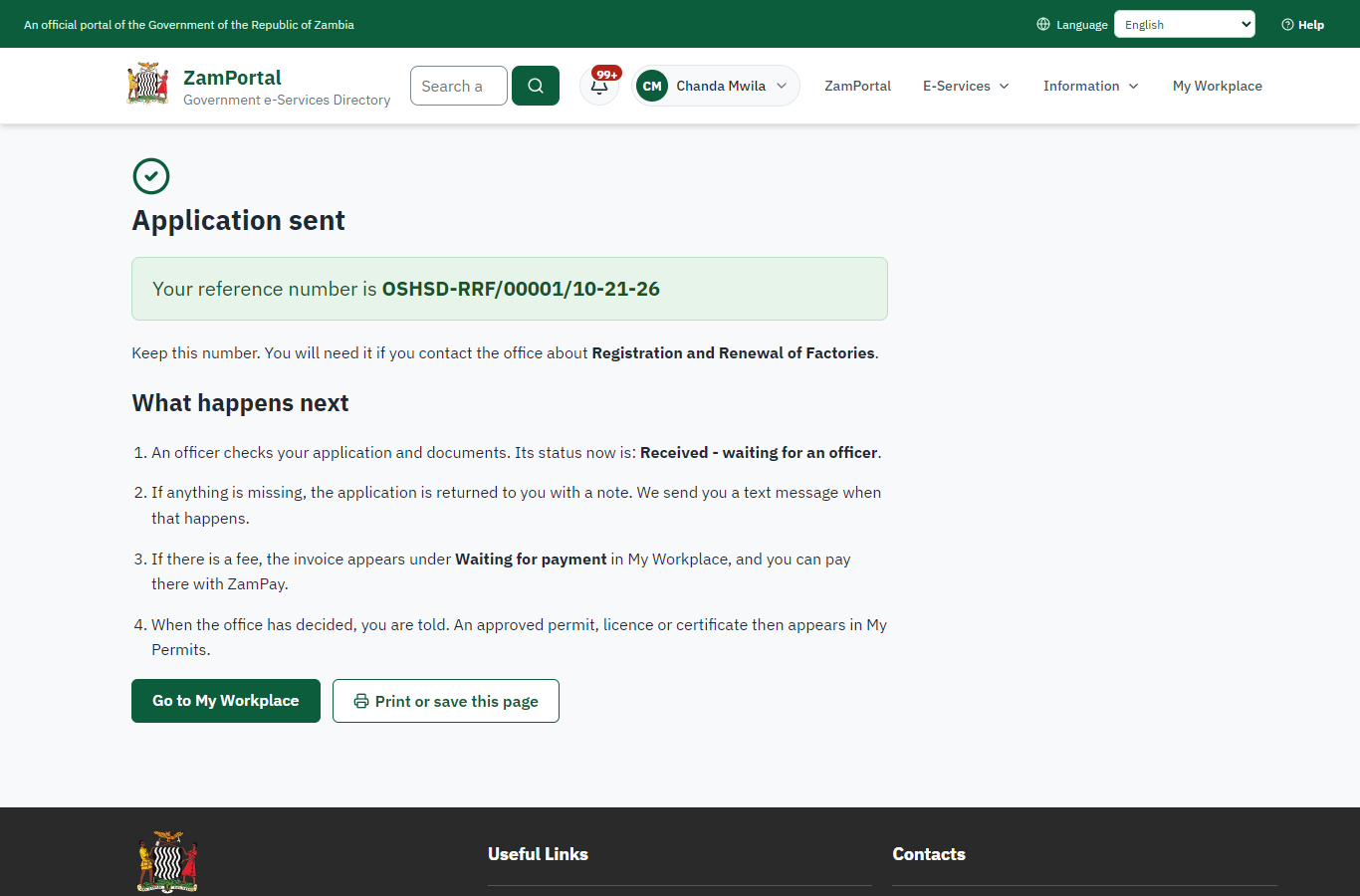Screen dimensions: 1360x896
Task: Click the What happens next heading
Action: pos(241,403)
